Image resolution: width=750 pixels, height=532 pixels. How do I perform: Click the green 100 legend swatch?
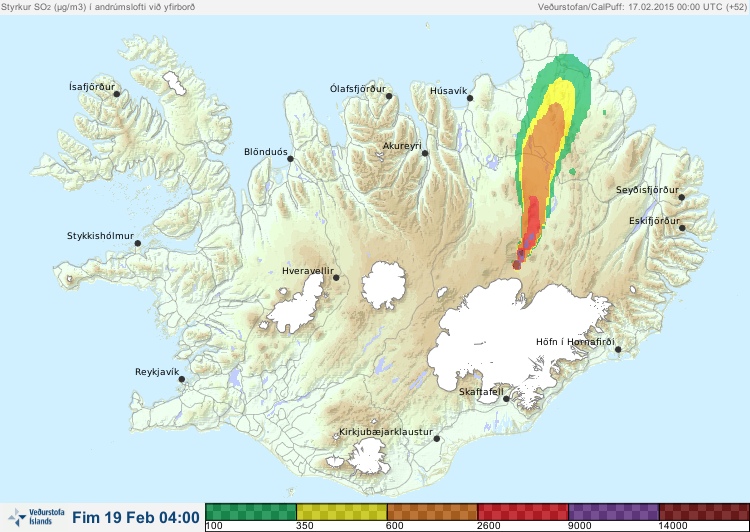(x=251, y=511)
